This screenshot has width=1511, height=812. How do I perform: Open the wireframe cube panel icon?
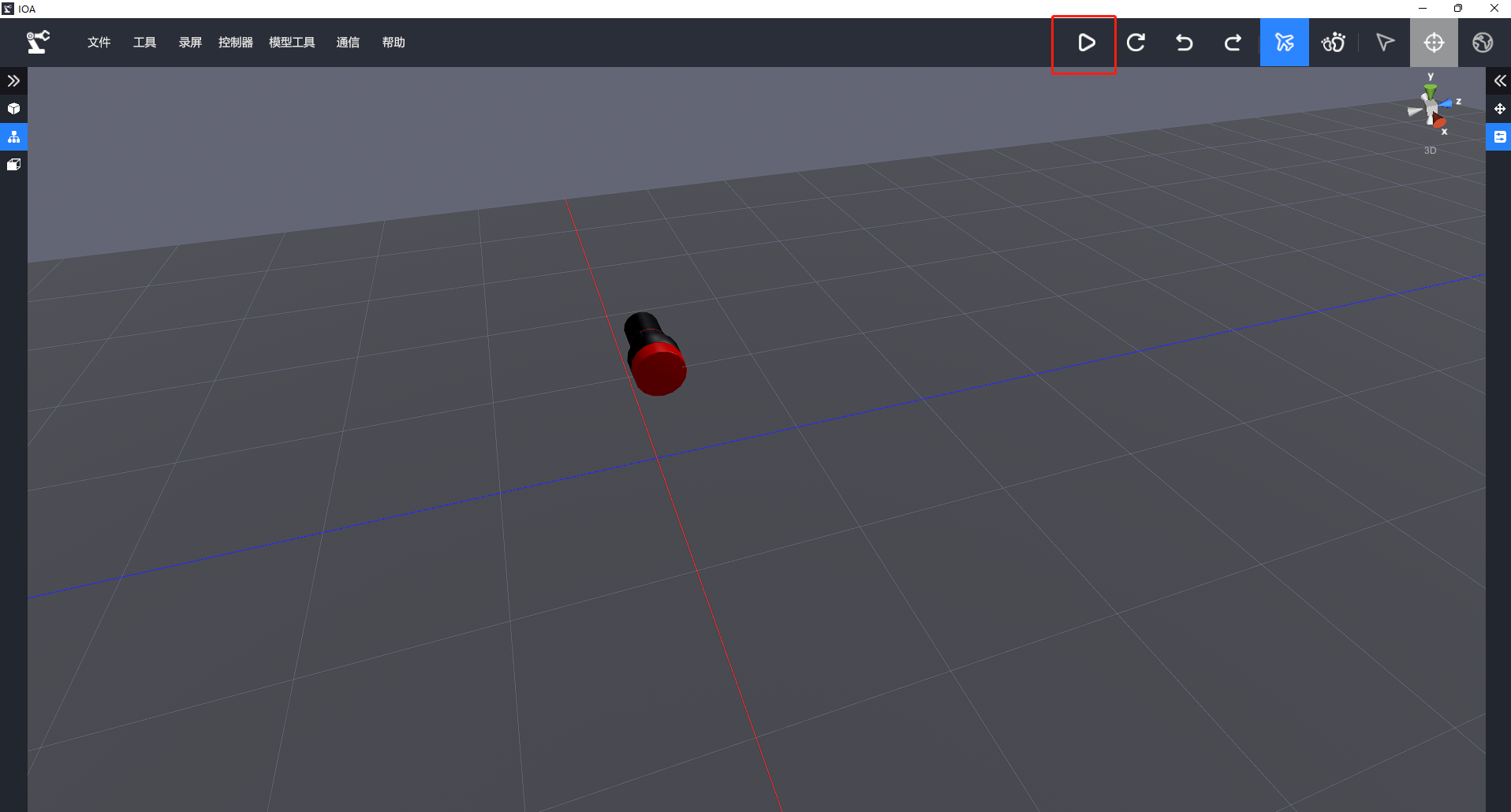(x=13, y=165)
